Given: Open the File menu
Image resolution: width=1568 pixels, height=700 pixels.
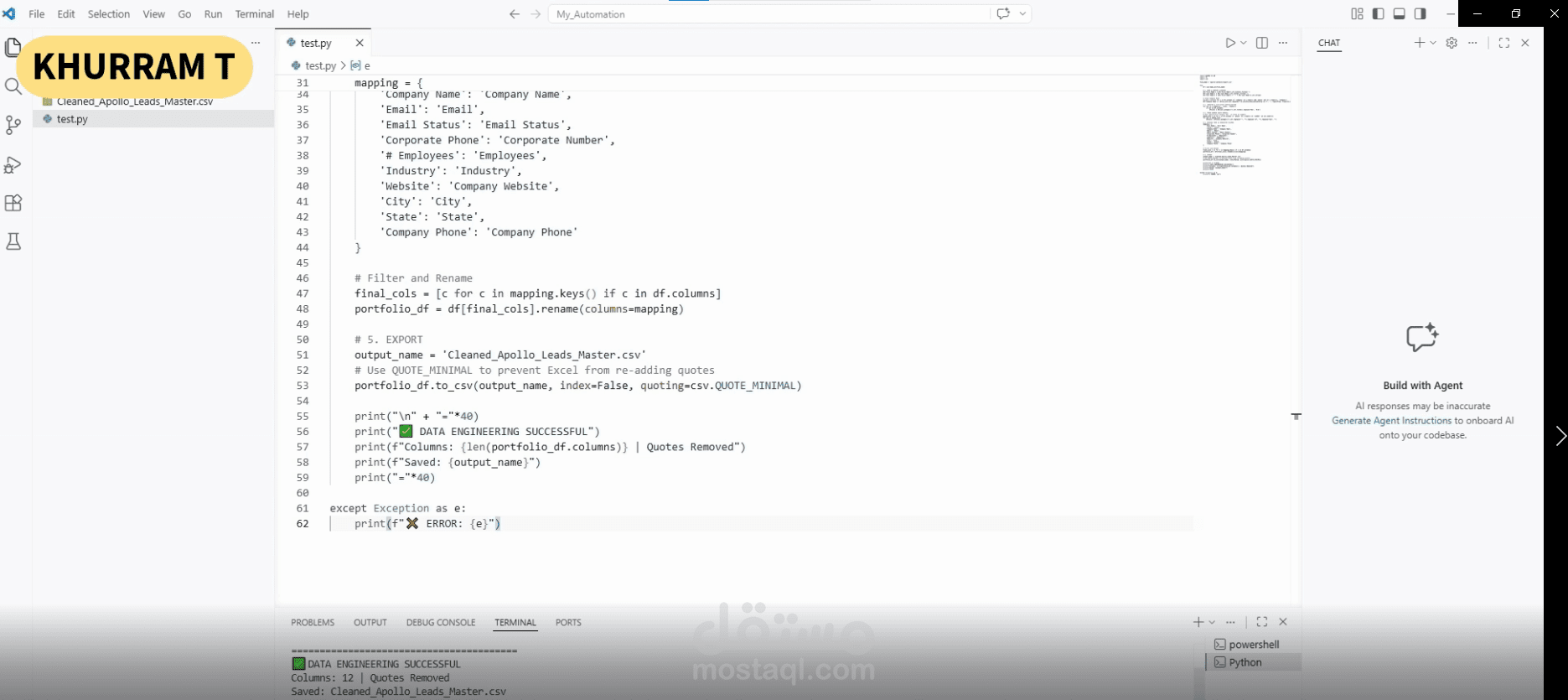Looking at the screenshot, I should pos(37,14).
